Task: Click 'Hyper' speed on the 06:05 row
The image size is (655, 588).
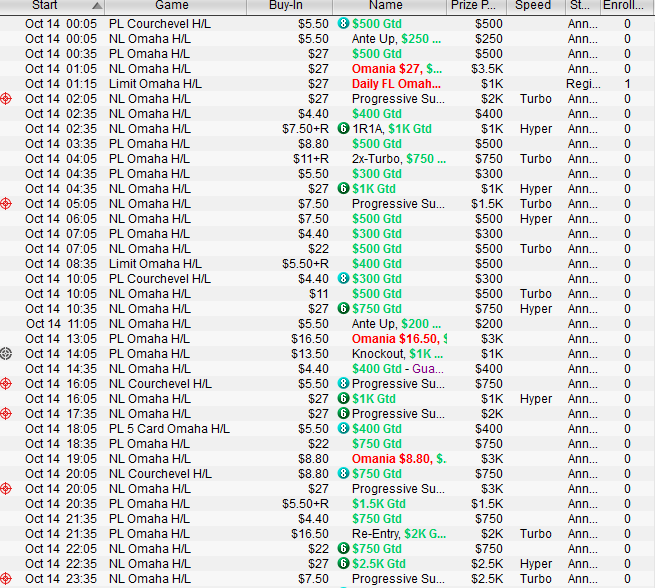Action: 536,219
